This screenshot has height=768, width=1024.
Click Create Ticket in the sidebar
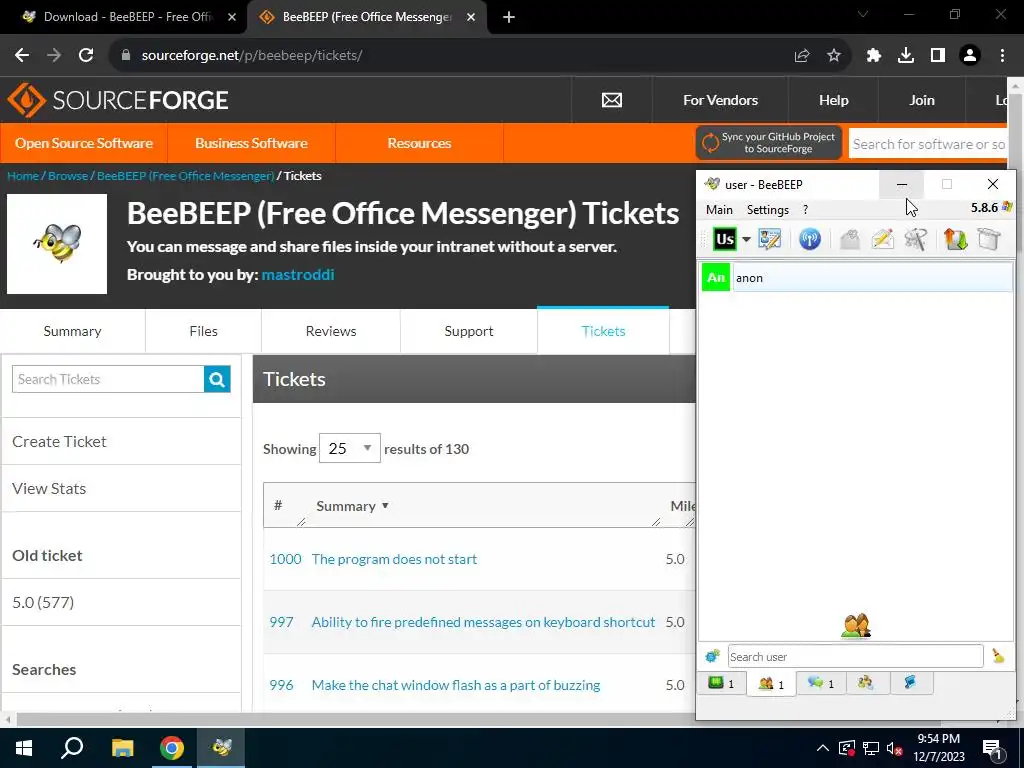(59, 441)
